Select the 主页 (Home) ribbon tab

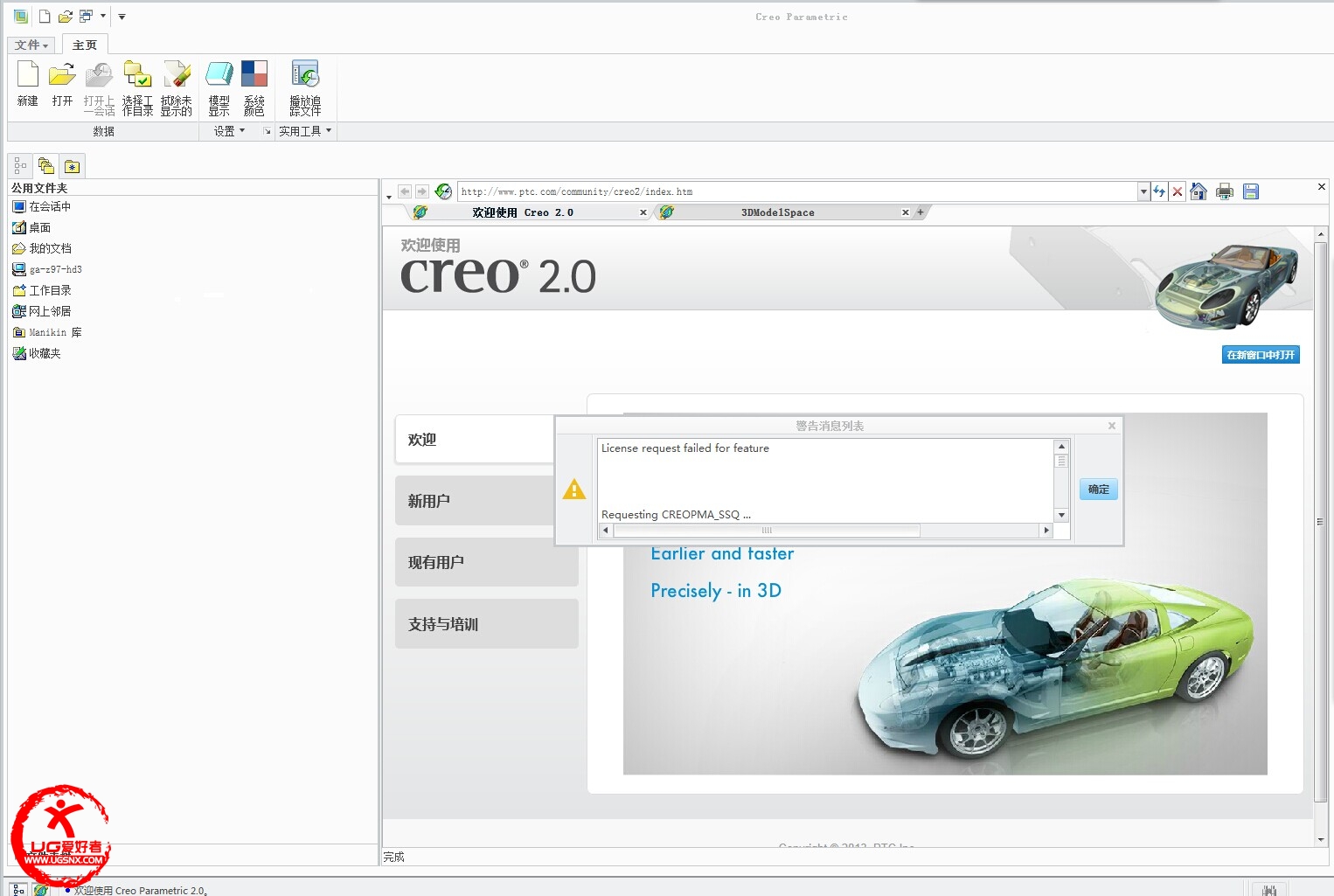[85, 45]
